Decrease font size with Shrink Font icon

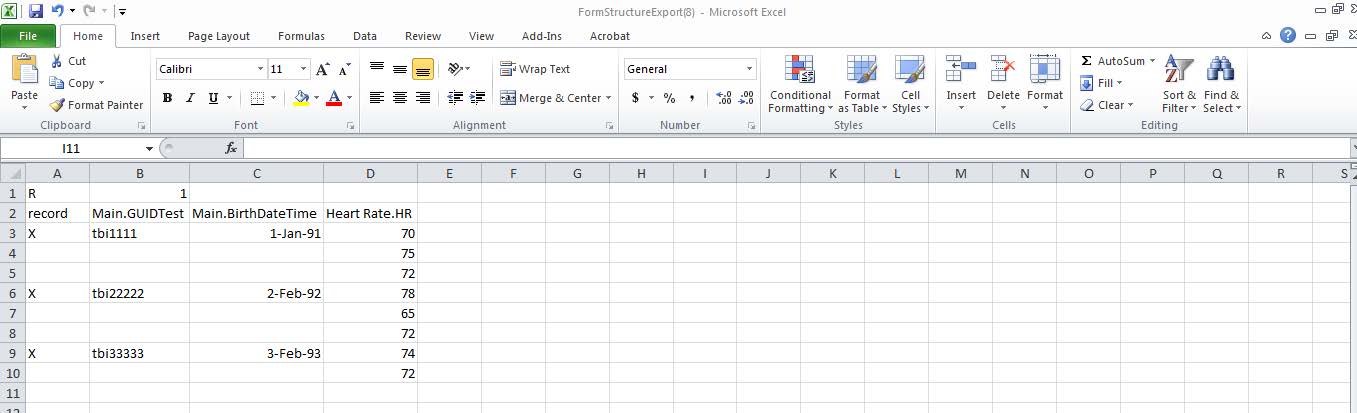pos(344,69)
